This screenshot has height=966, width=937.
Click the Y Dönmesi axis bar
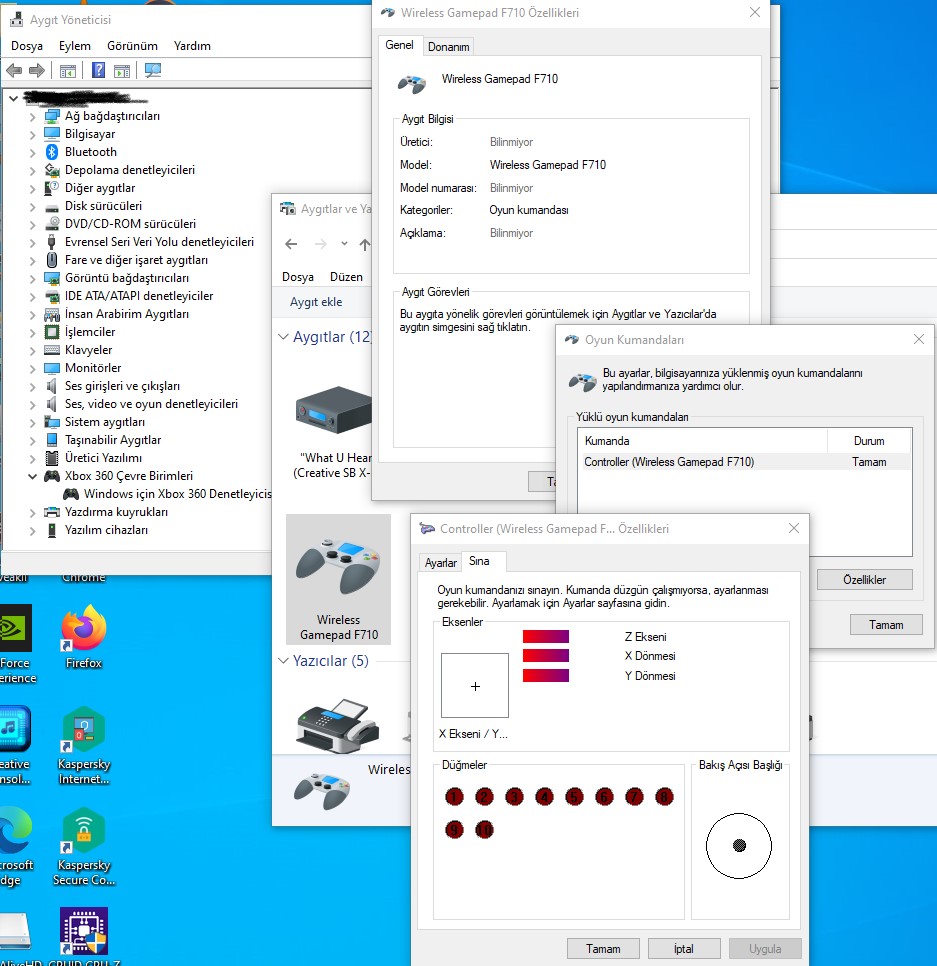(x=546, y=676)
